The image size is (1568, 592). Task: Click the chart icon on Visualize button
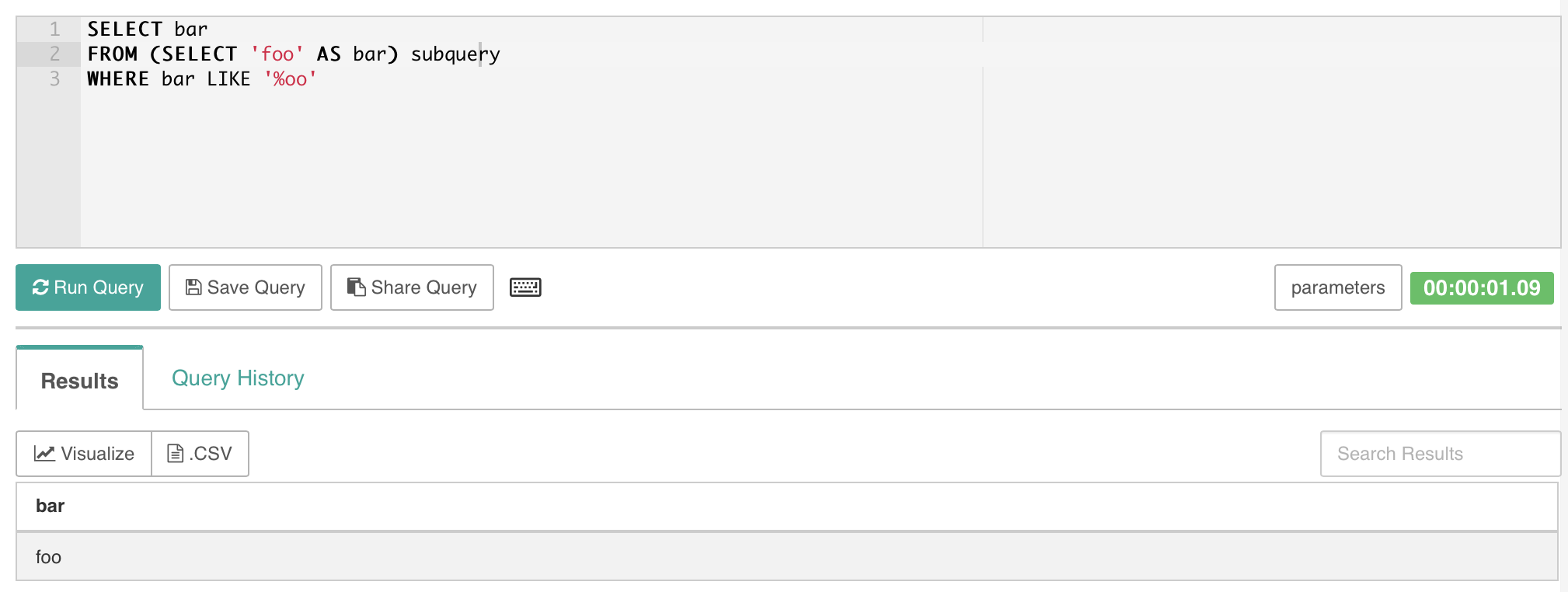[x=45, y=454]
